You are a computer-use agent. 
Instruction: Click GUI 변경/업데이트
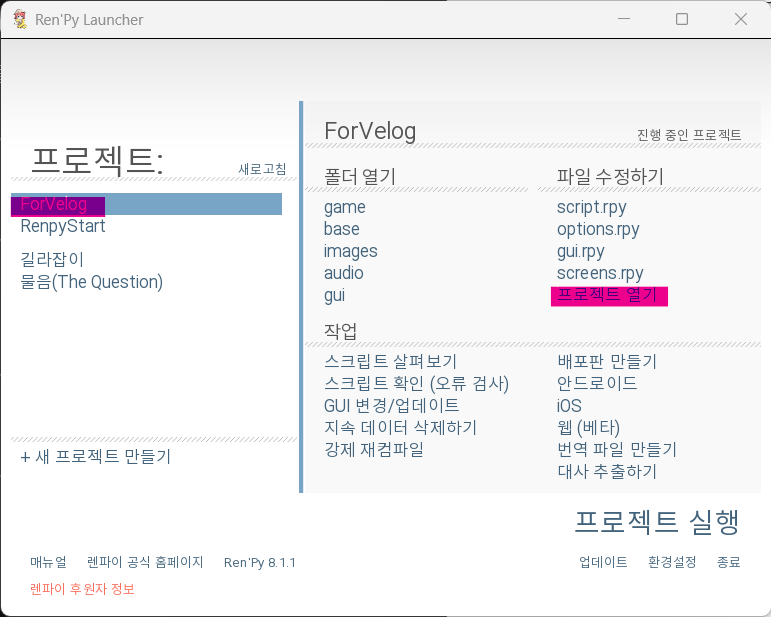point(391,406)
